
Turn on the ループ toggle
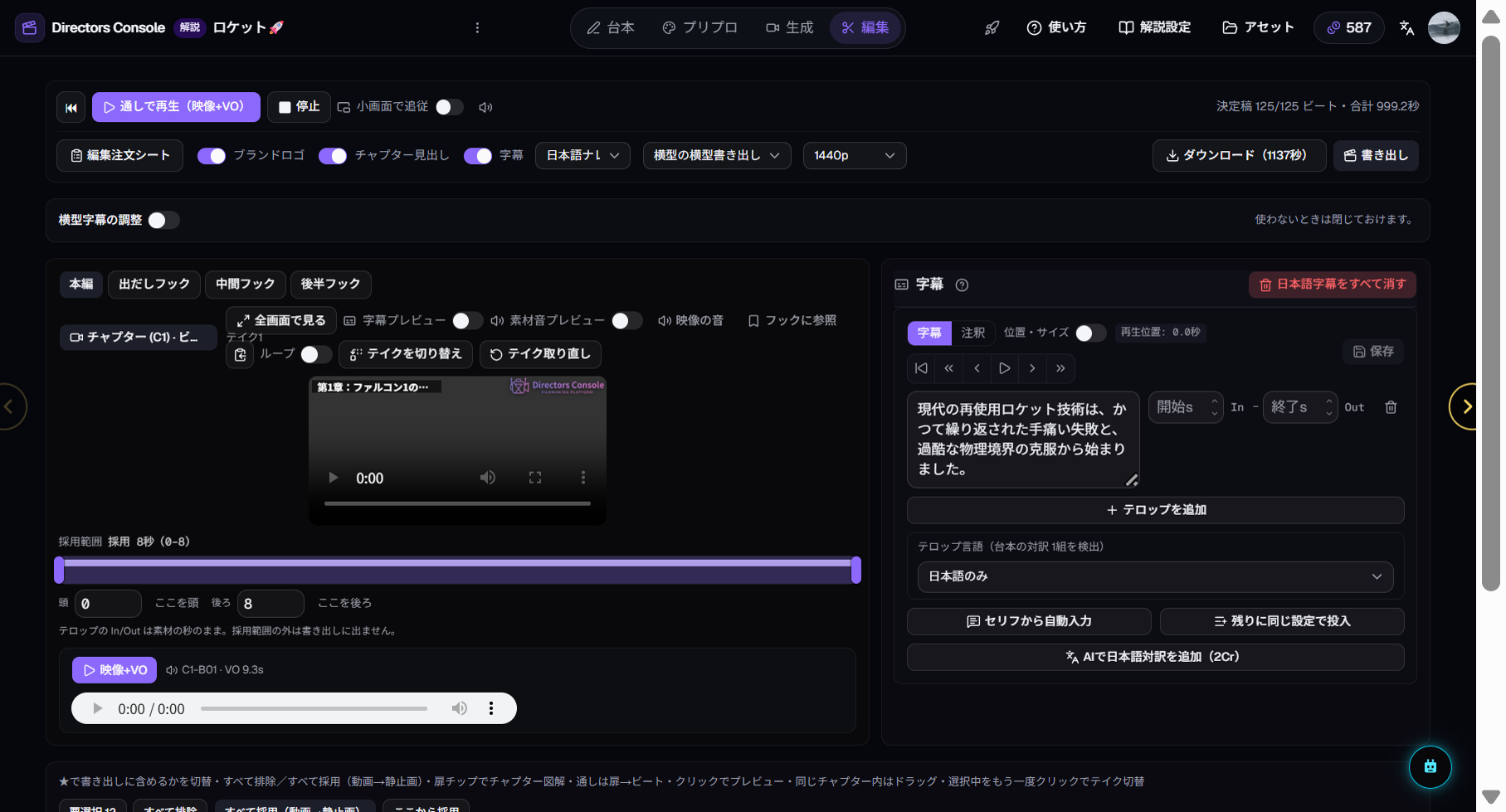coord(315,354)
